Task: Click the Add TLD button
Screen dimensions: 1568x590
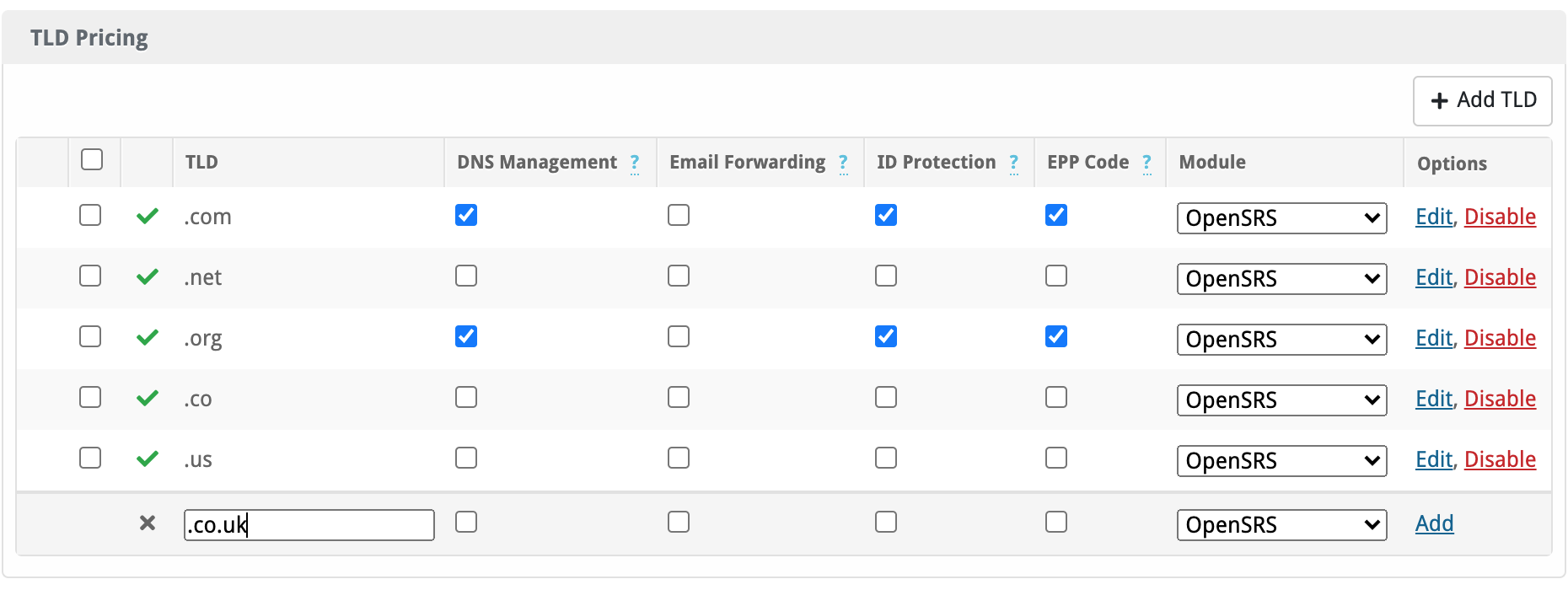Action: (x=1482, y=100)
